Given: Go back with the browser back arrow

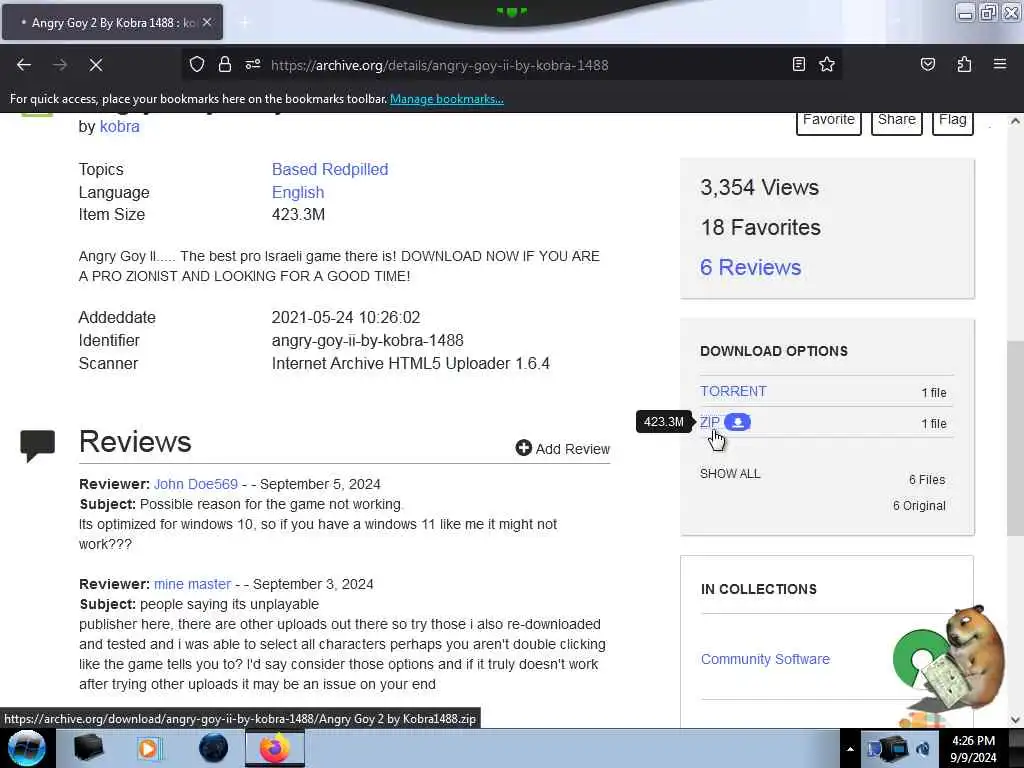Looking at the screenshot, I should pyautogui.click(x=24, y=65).
